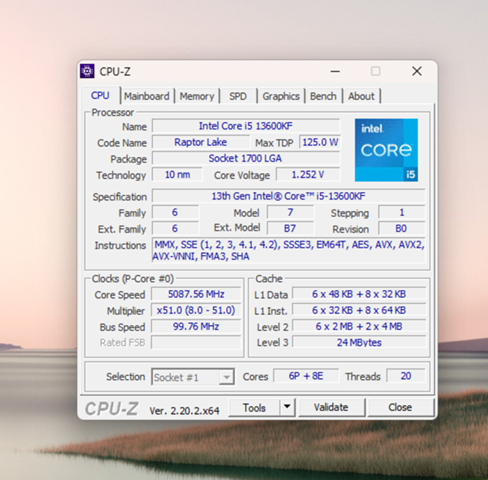The width and height of the screenshot is (488, 480).
Task: Click the Level 3 value 24 MBytes
Action: click(359, 342)
